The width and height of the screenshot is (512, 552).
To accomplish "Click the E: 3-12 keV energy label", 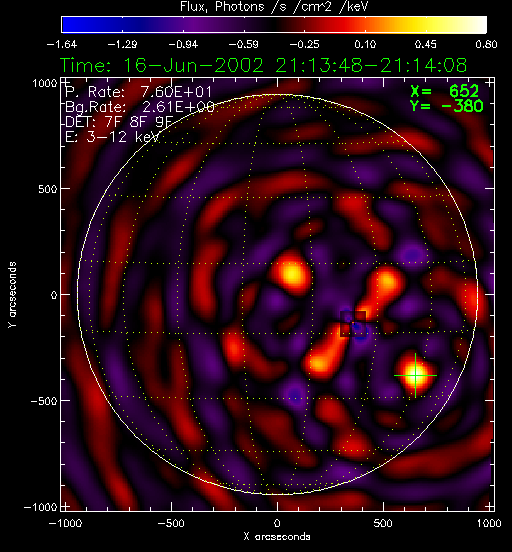I will tap(112, 137).
